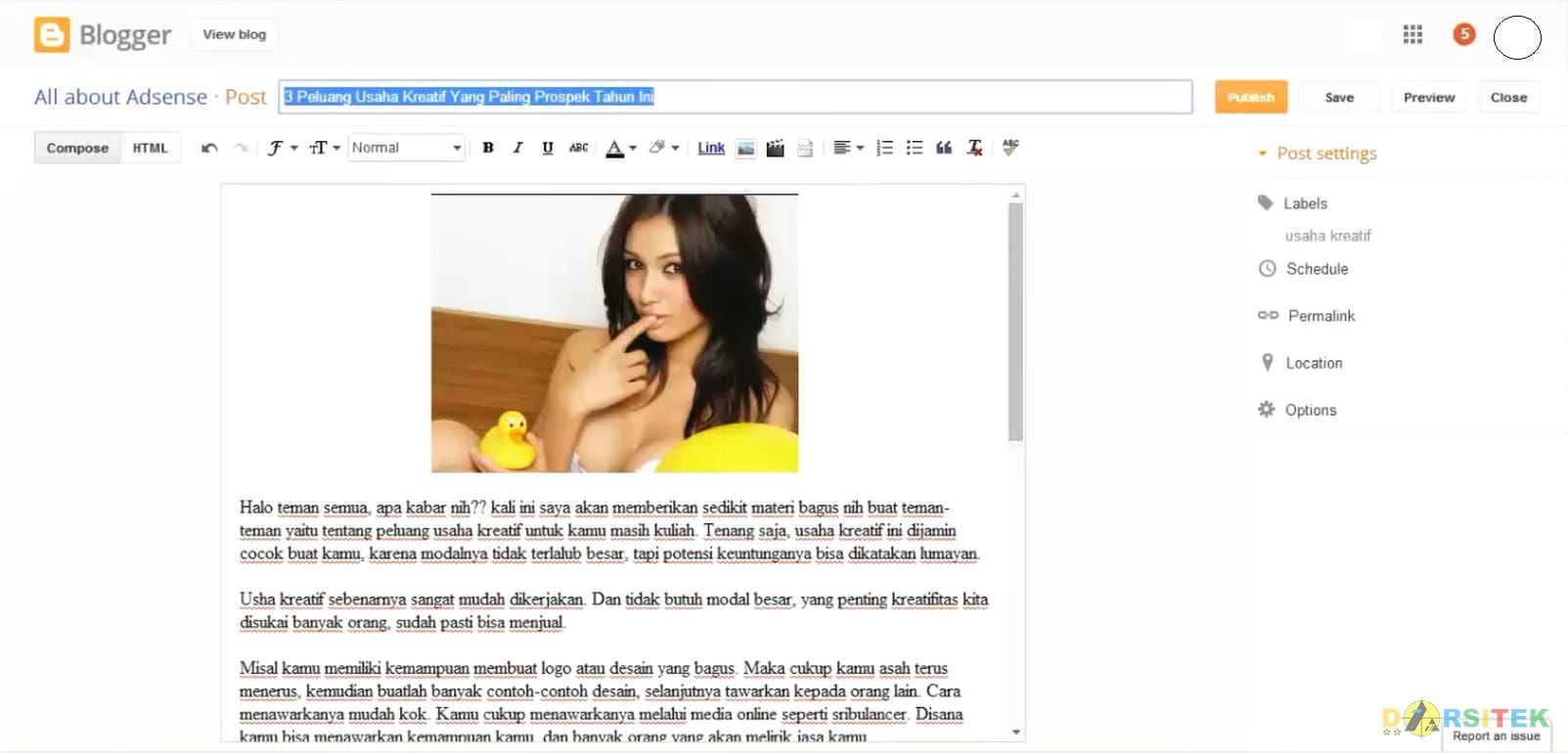Apply numbered list formatting
The image size is (1568, 753).
point(884,148)
